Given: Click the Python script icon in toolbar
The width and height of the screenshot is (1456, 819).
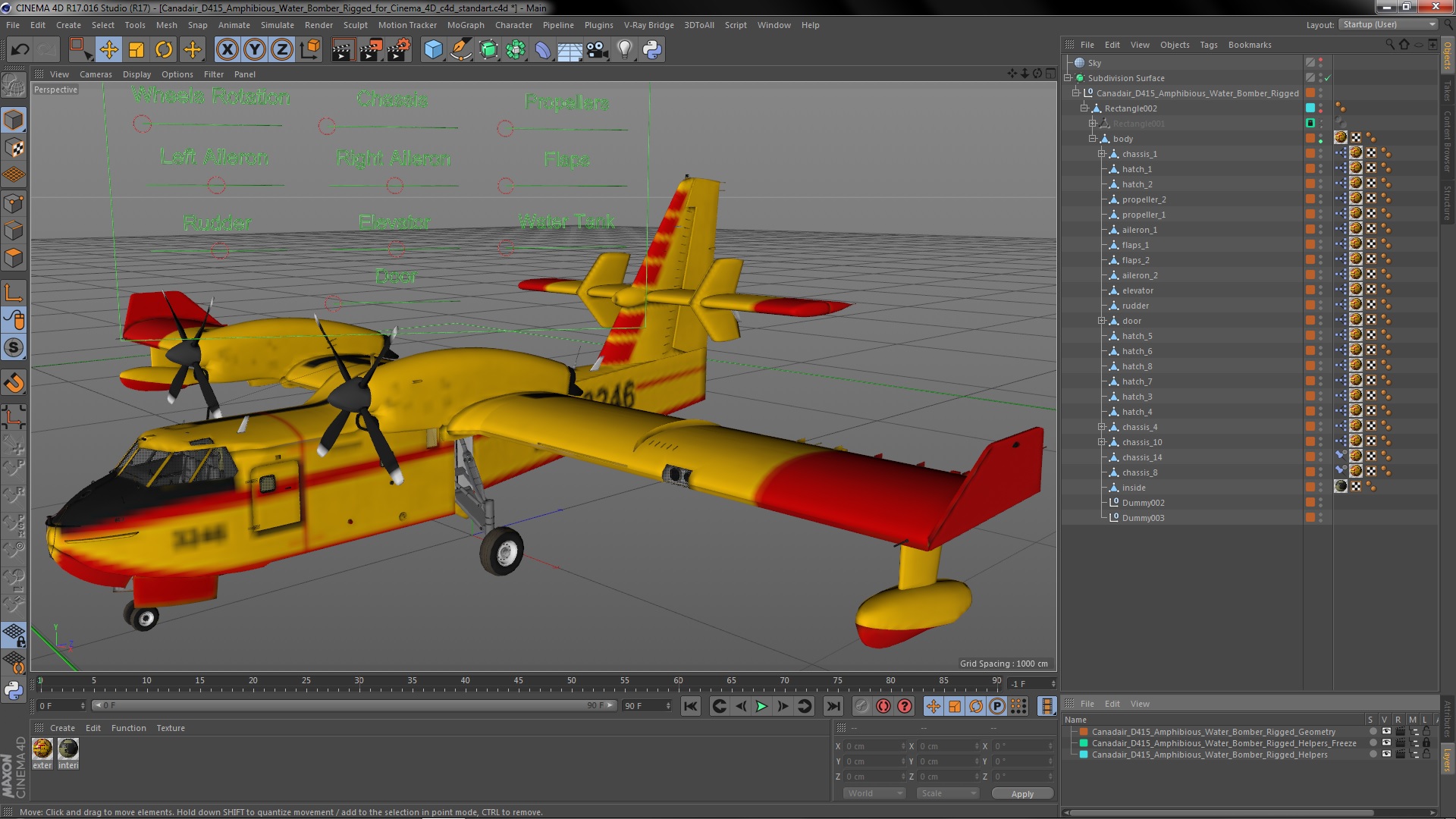Looking at the screenshot, I should pyautogui.click(x=652, y=50).
